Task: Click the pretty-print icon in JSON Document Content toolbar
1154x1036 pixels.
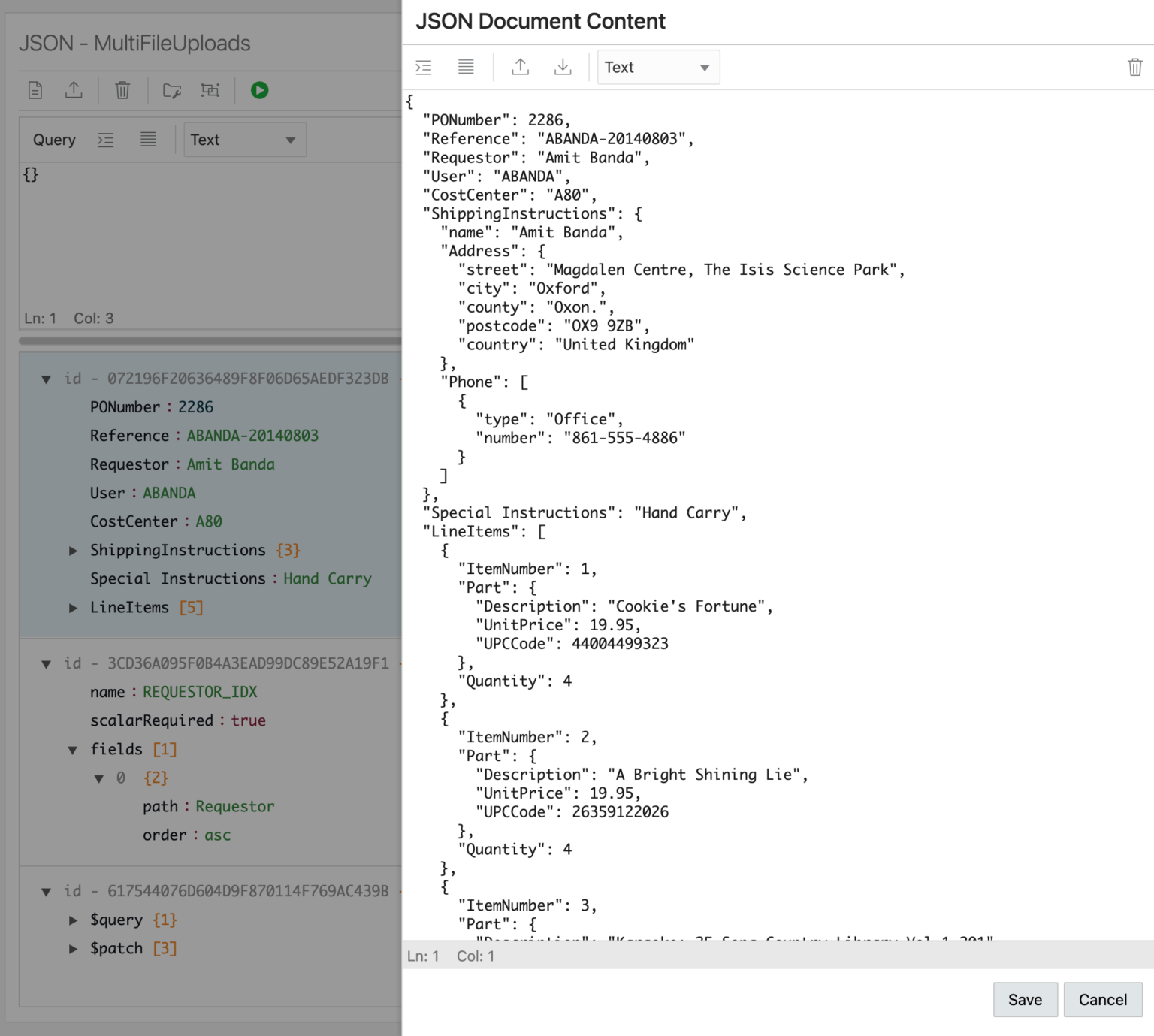Action: point(424,68)
